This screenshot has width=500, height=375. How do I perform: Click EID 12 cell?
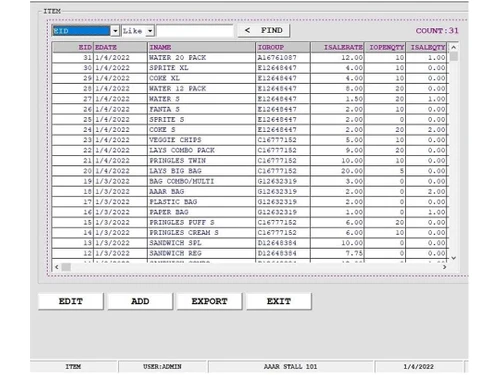[73, 253]
